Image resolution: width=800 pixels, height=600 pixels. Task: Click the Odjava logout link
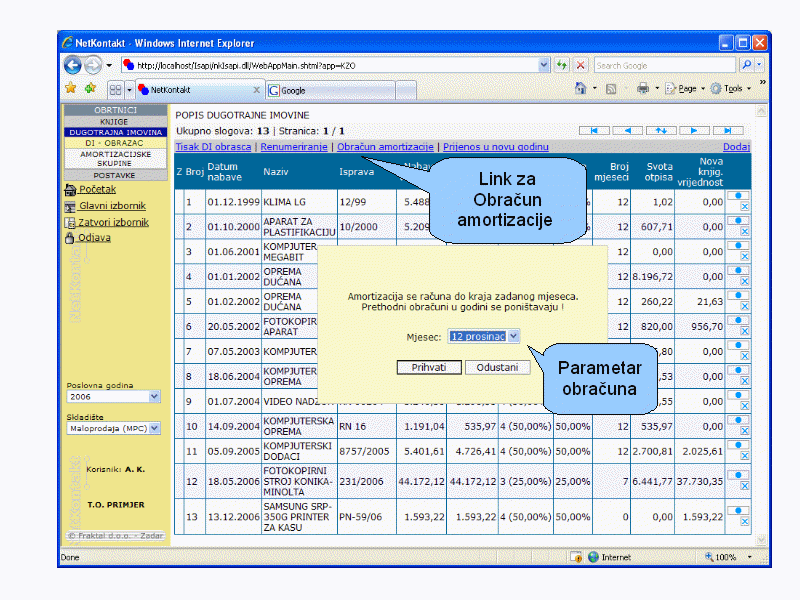coord(94,238)
